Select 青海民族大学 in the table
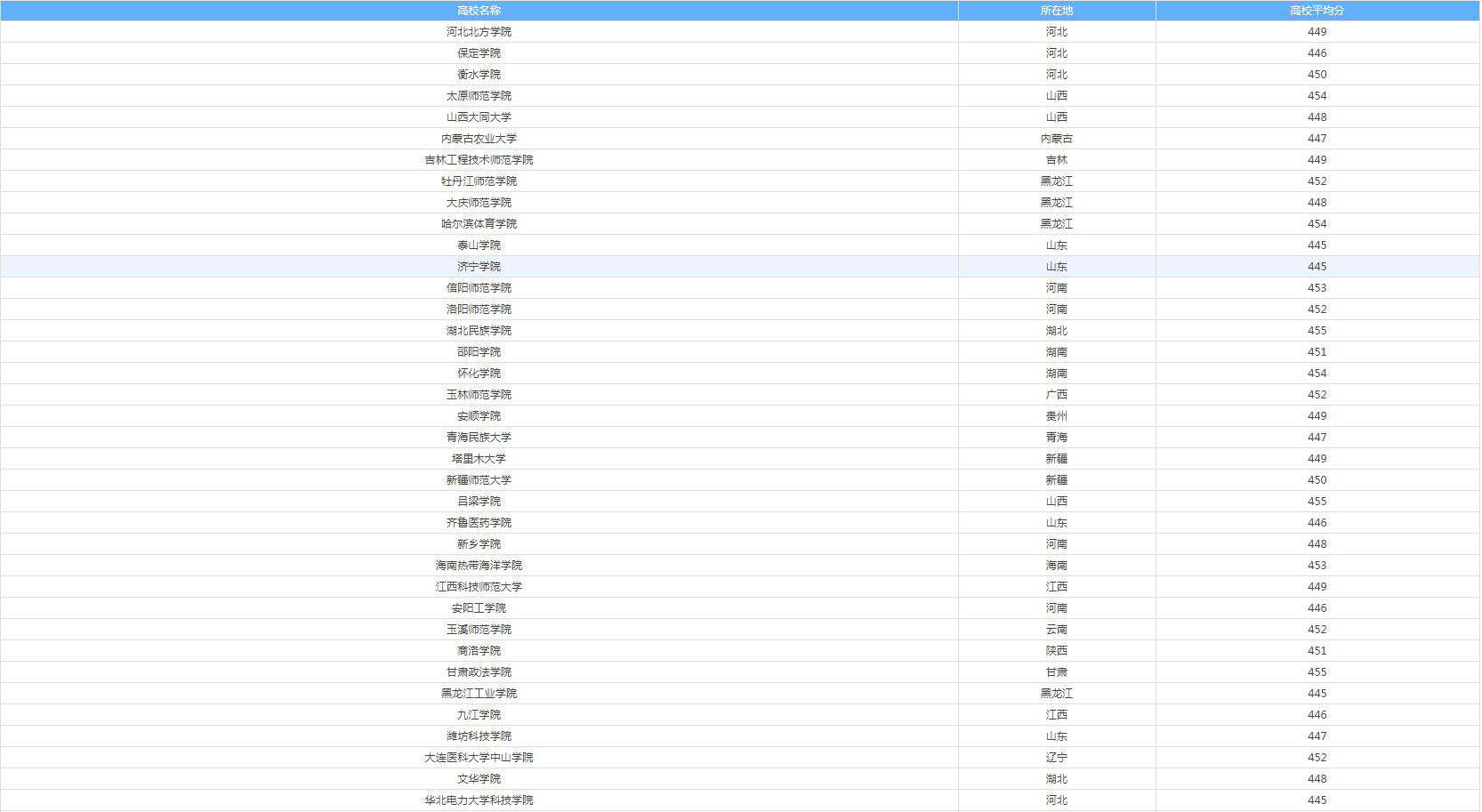 (x=479, y=438)
